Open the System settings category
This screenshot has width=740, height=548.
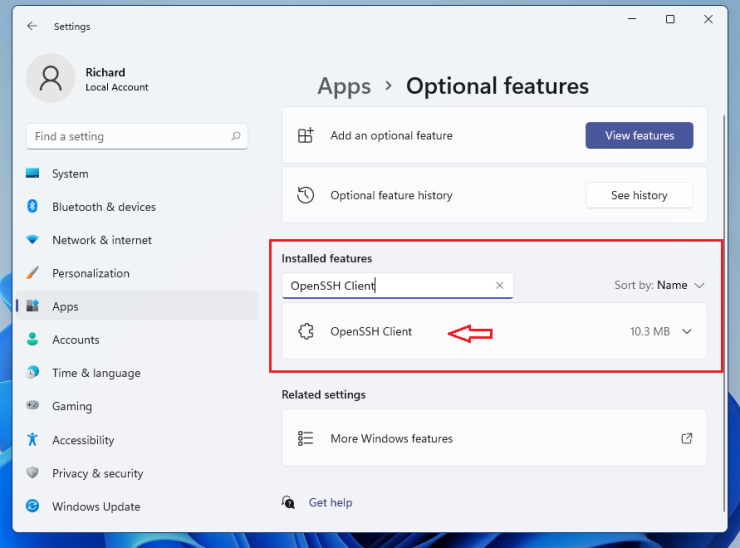[70, 174]
